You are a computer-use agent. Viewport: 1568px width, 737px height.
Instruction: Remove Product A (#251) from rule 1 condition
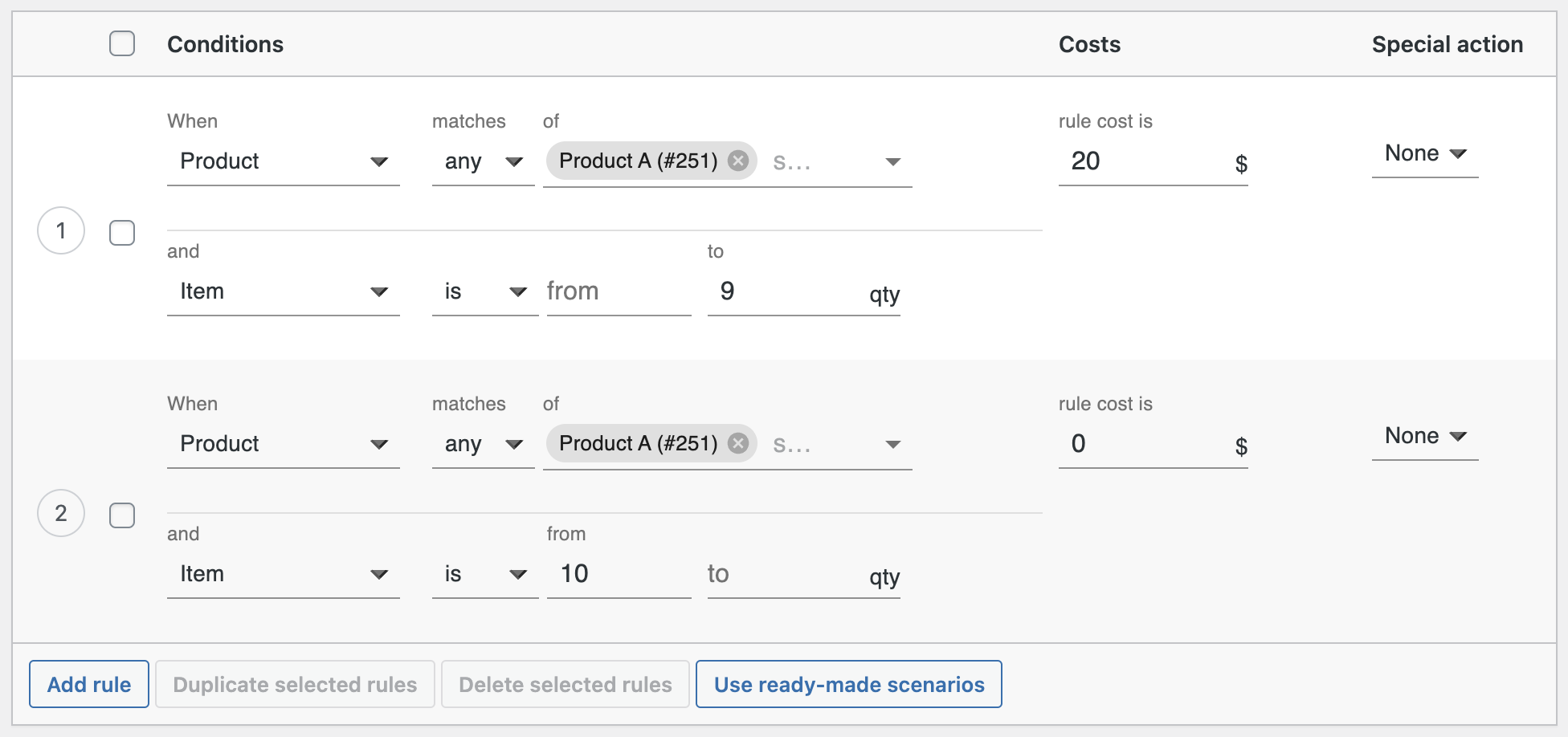pos(737,161)
